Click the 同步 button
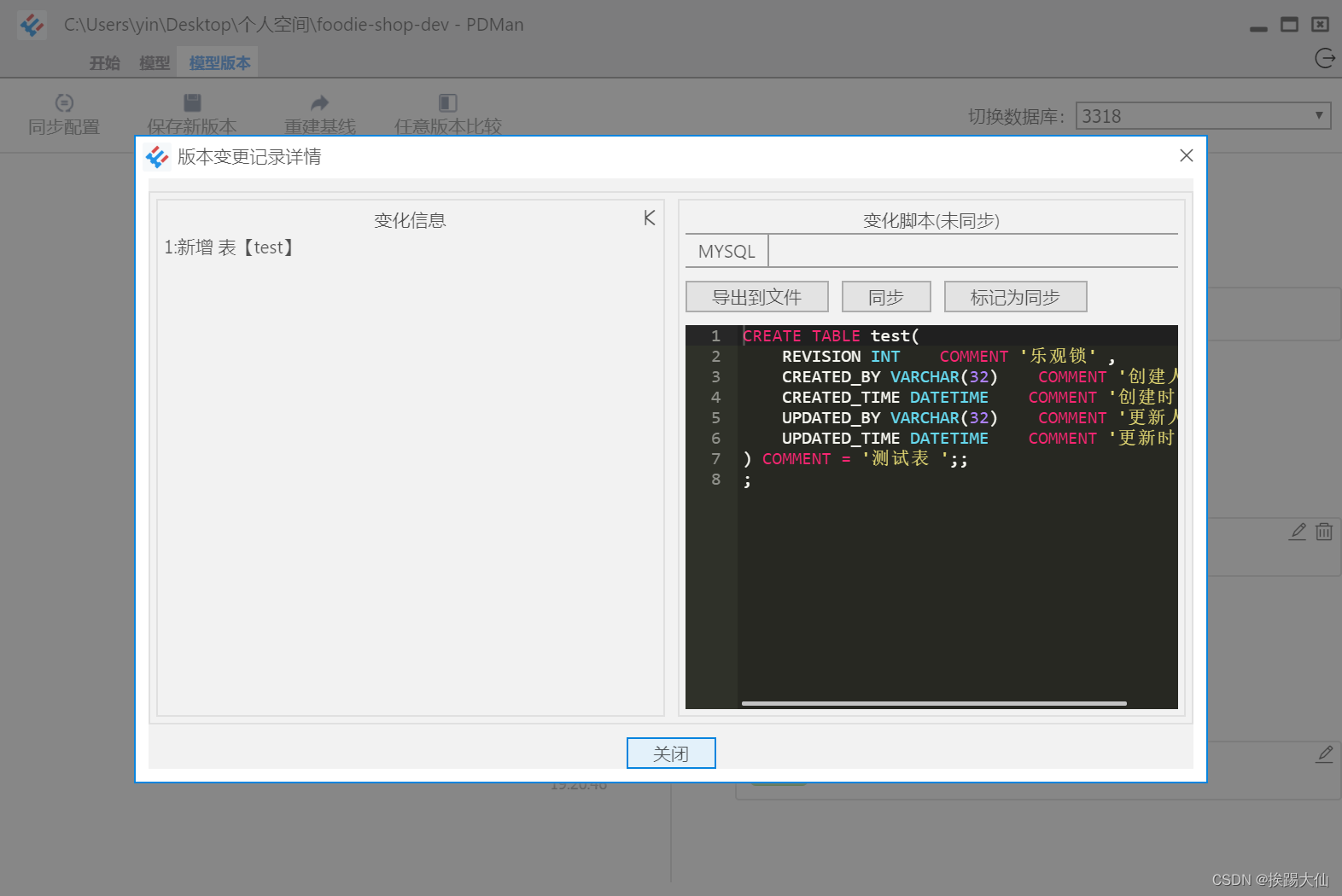 [x=886, y=297]
